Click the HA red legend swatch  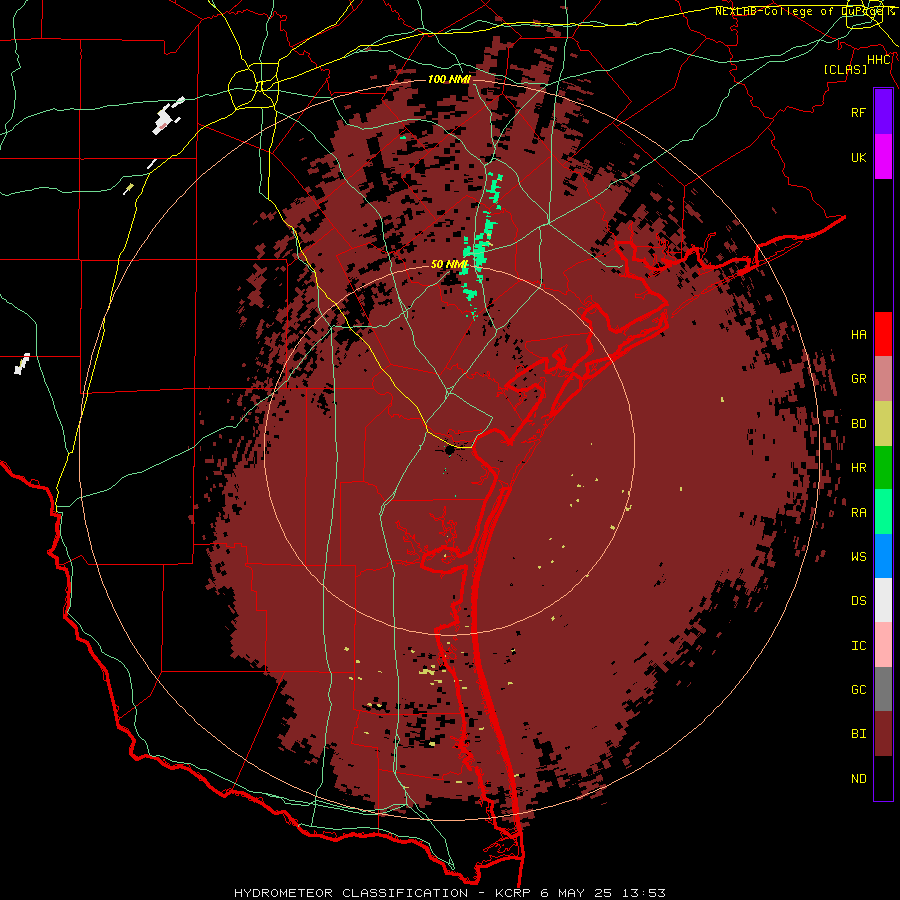[883, 334]
